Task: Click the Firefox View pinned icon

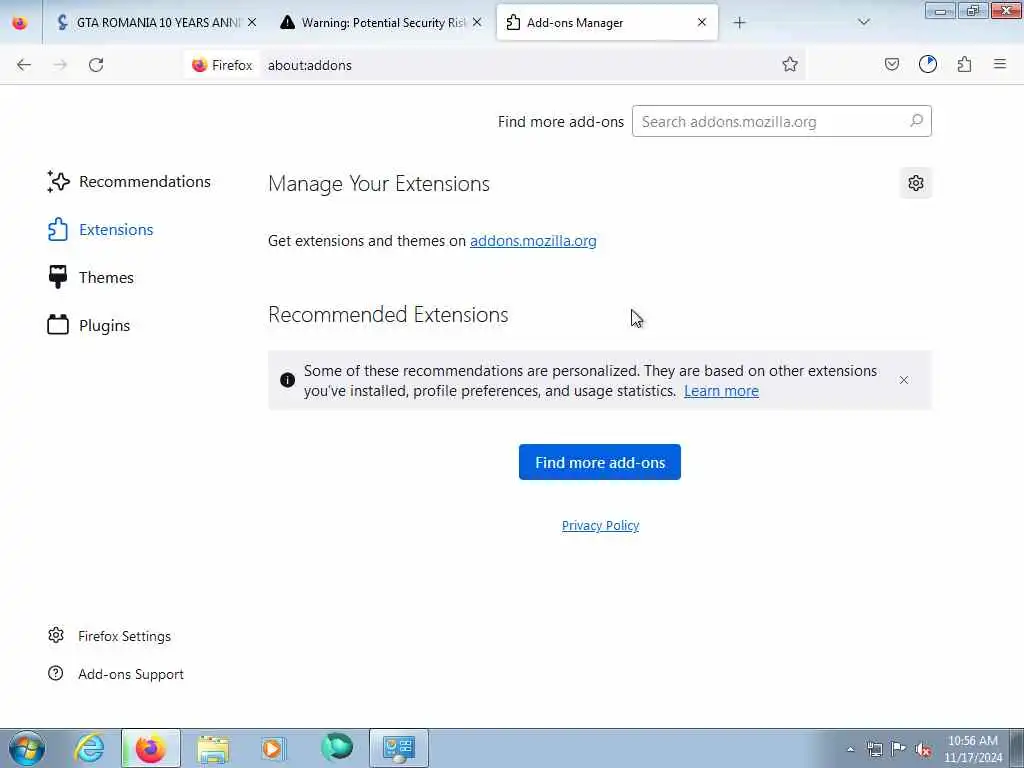Action: (20, 23)
